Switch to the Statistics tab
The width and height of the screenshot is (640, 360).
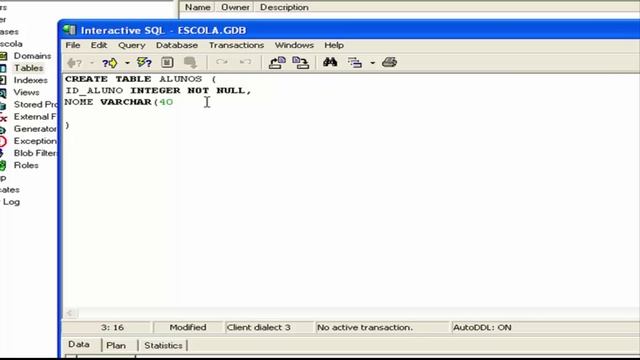163,345
